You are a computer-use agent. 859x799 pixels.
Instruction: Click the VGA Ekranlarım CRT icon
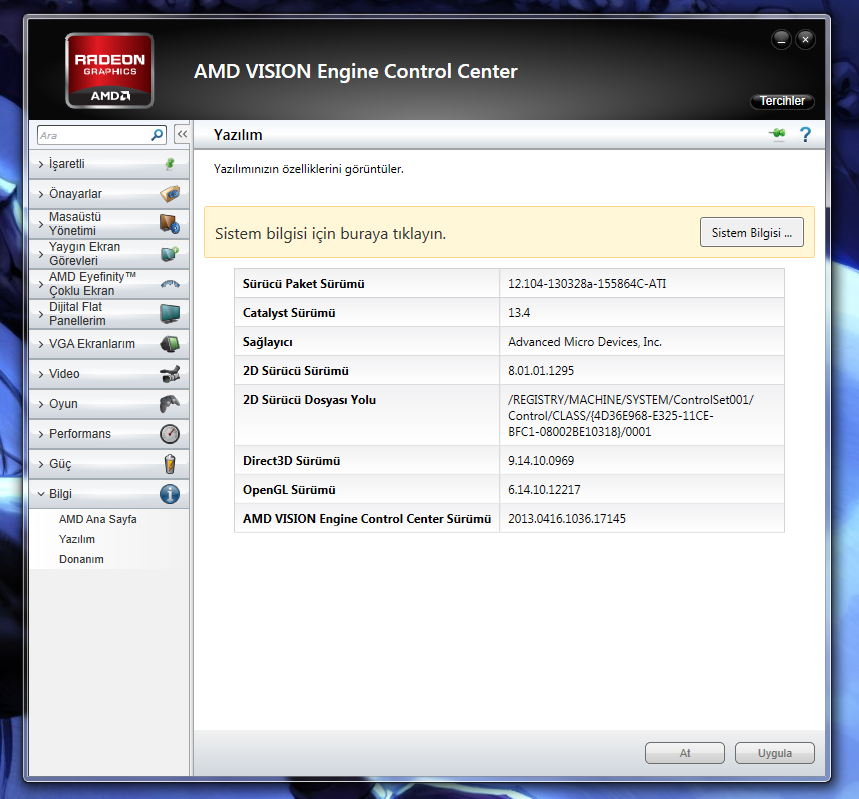pos(170,344)
